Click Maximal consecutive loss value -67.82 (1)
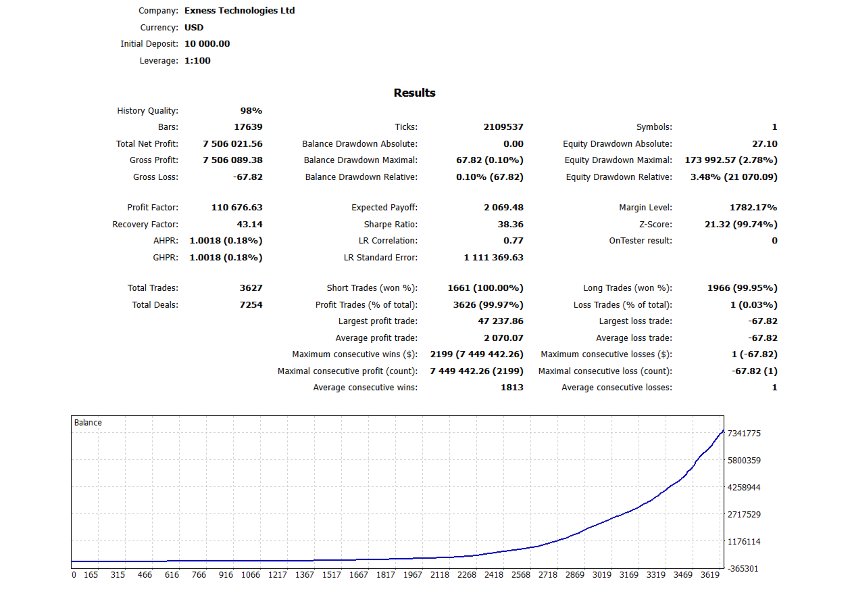 click(x=756, y=371)
